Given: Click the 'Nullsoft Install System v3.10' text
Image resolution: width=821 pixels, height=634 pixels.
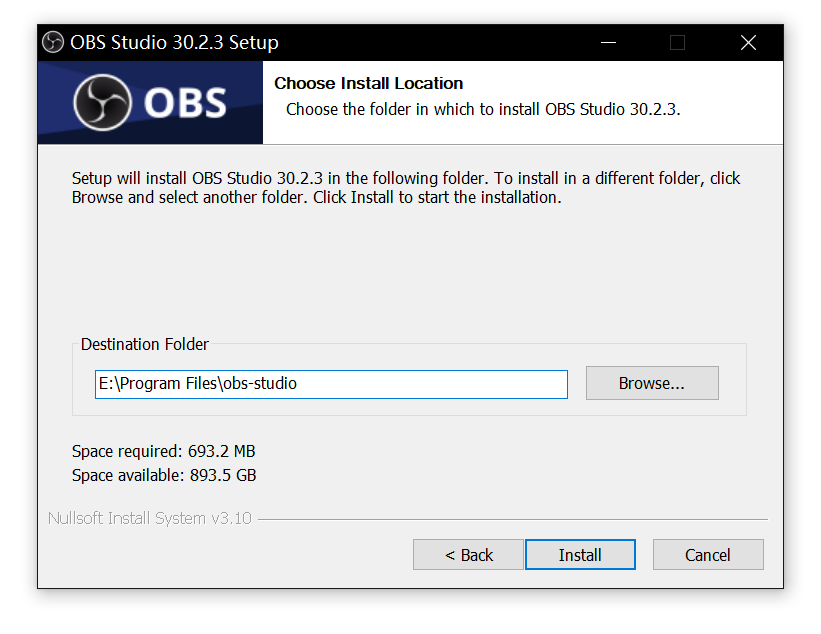Looking at the screenshot, I should click(x=150, y=518).
